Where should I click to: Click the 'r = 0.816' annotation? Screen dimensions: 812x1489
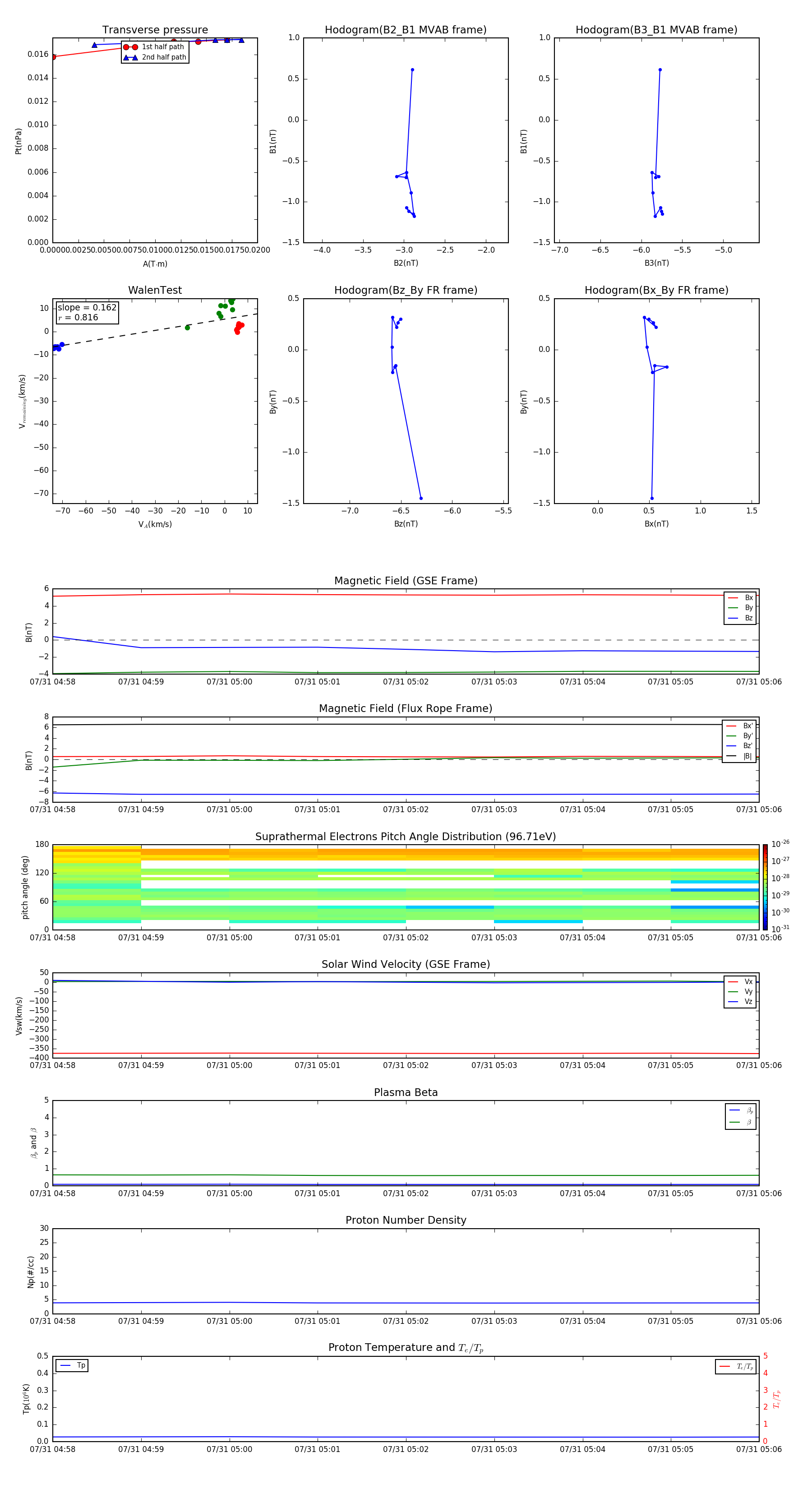78,317
